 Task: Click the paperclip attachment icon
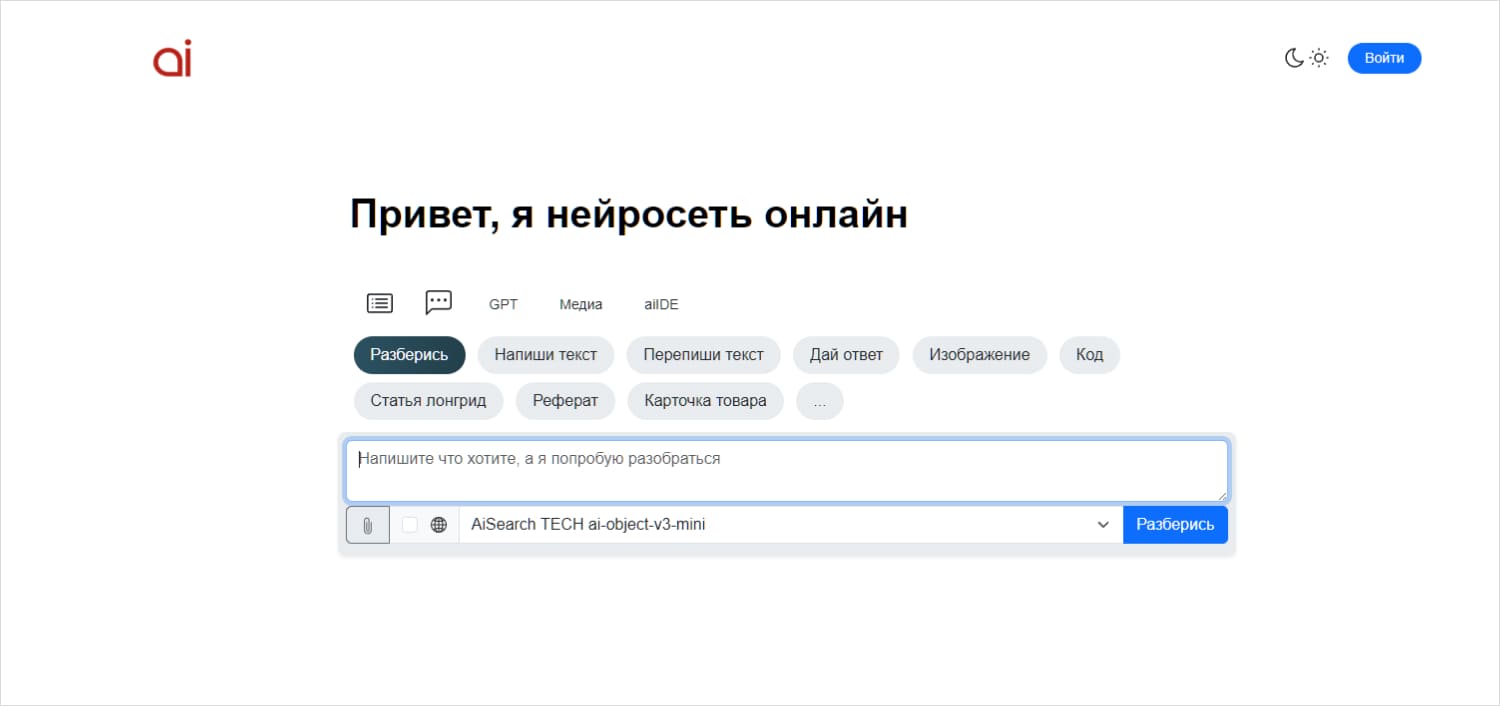(x=367, y=524)
